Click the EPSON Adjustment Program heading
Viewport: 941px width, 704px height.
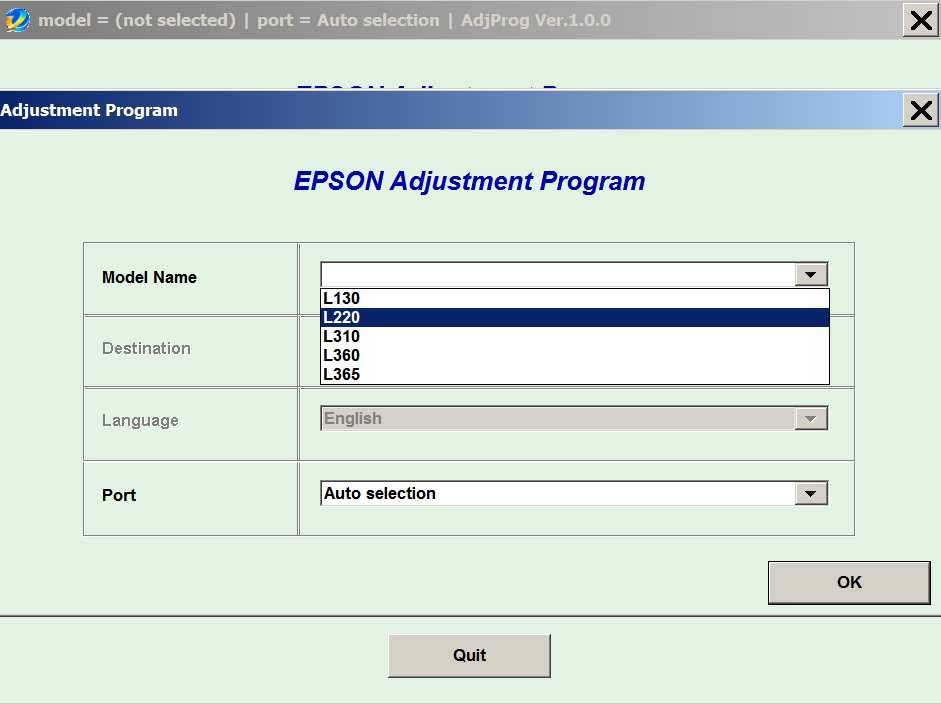(469, 181)
